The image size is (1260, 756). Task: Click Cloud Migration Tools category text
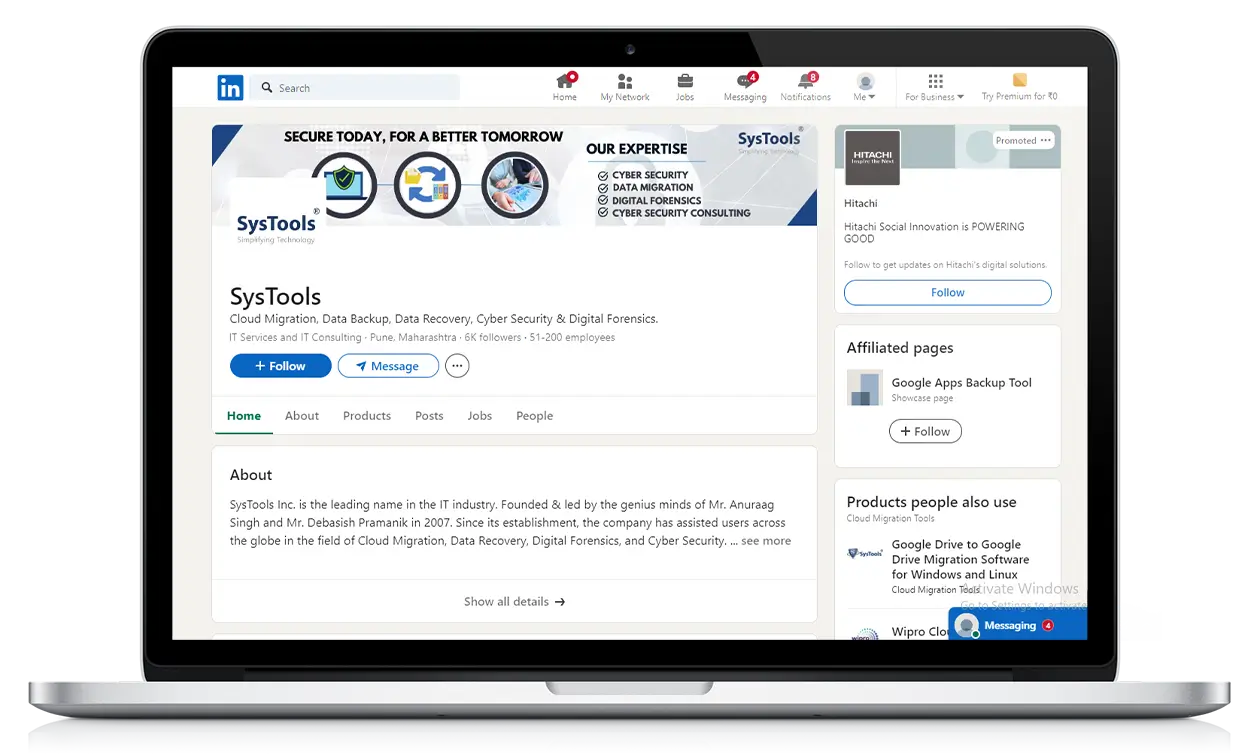(x=891, y=519)
